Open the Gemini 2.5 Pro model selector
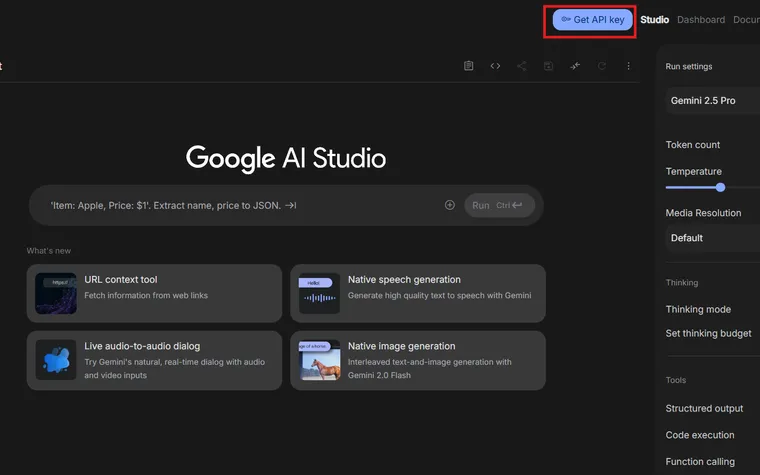Viewport: 760px width, 475px height. click(712, 101)
